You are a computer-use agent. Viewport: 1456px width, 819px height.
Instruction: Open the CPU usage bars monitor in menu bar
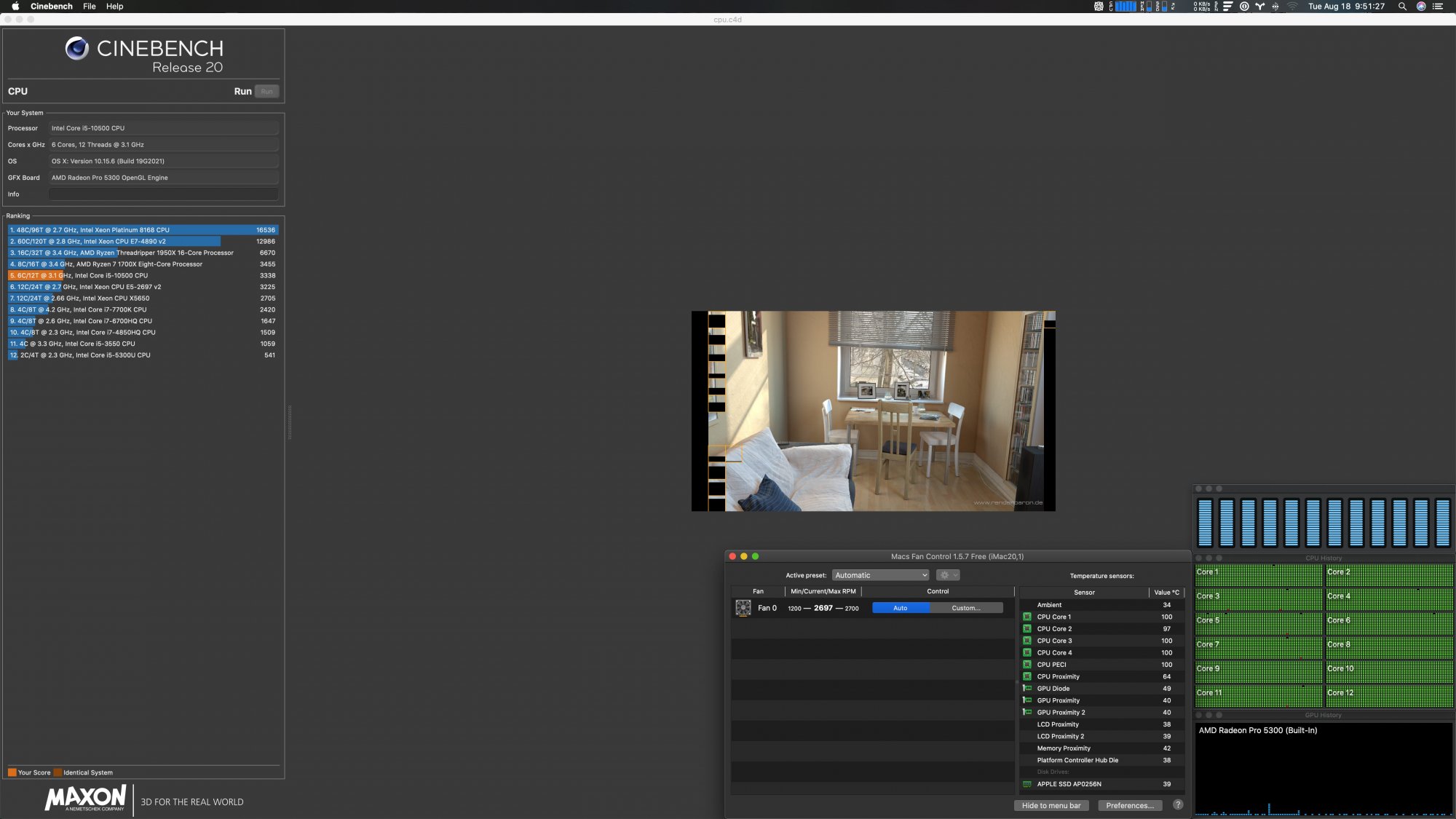1122,6
